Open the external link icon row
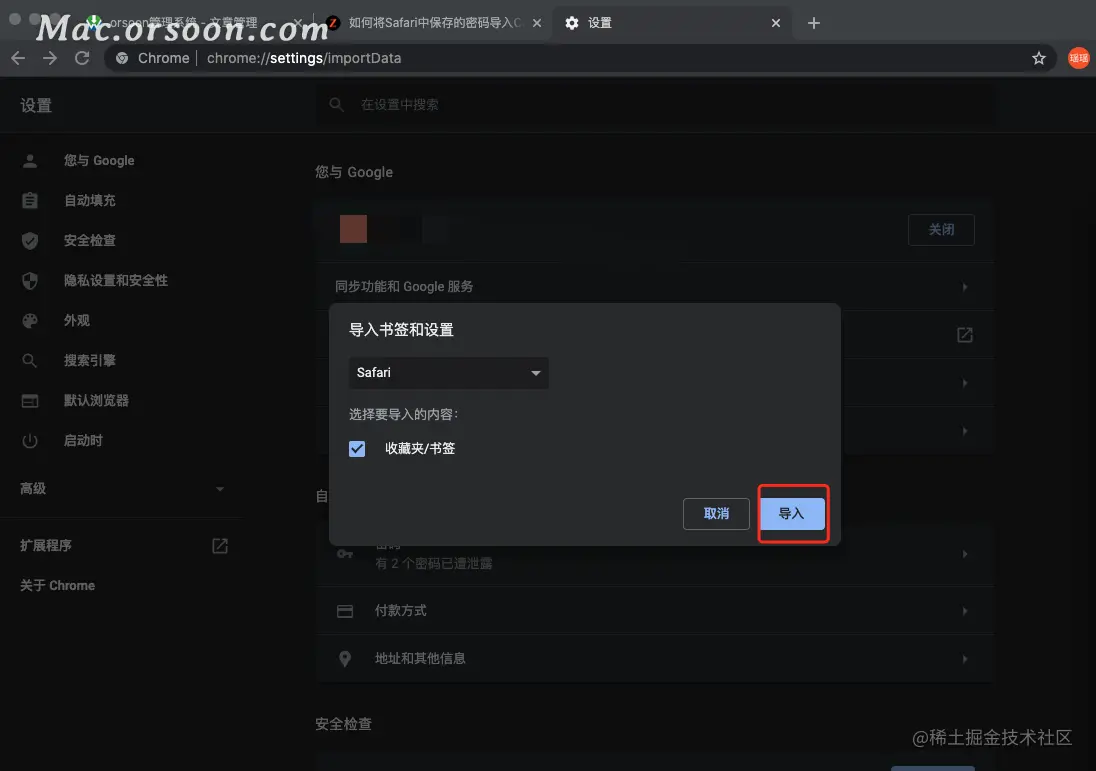Screen dimensions: 1096x771 click(965, 335)
